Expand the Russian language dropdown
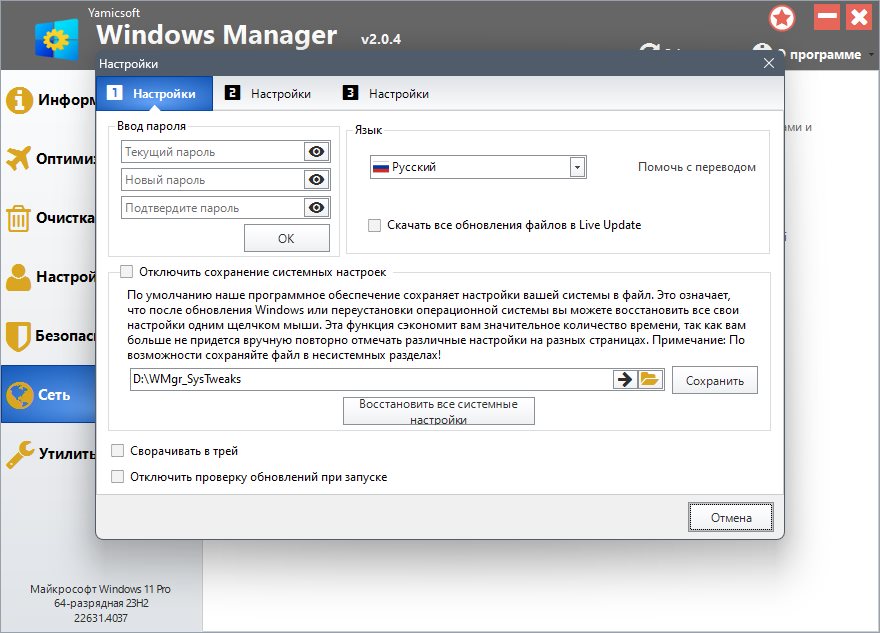Image resolution: width=880 pixels, height=633 pixels. point(577,167)
